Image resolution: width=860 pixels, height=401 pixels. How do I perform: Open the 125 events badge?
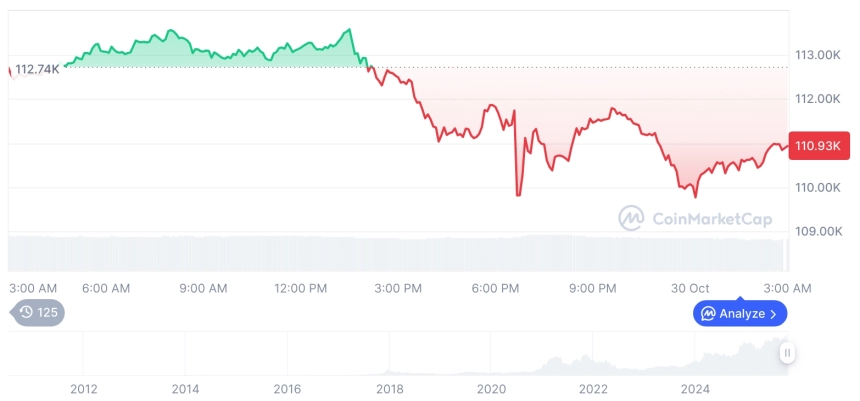coord(40,312)
